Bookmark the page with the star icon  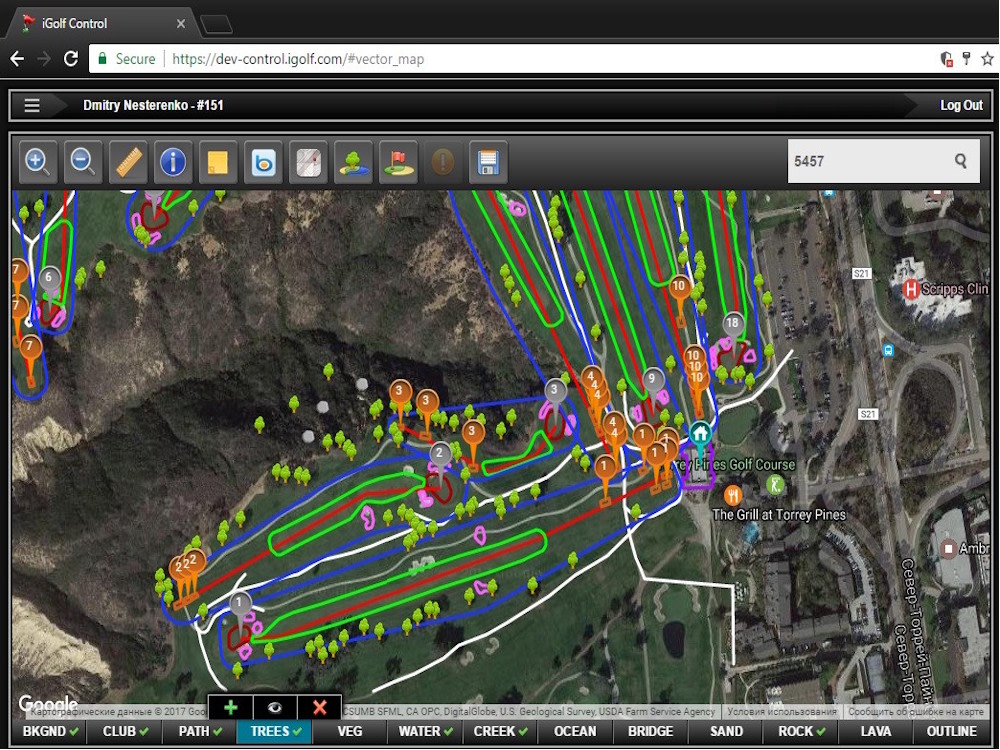(987, 59)
